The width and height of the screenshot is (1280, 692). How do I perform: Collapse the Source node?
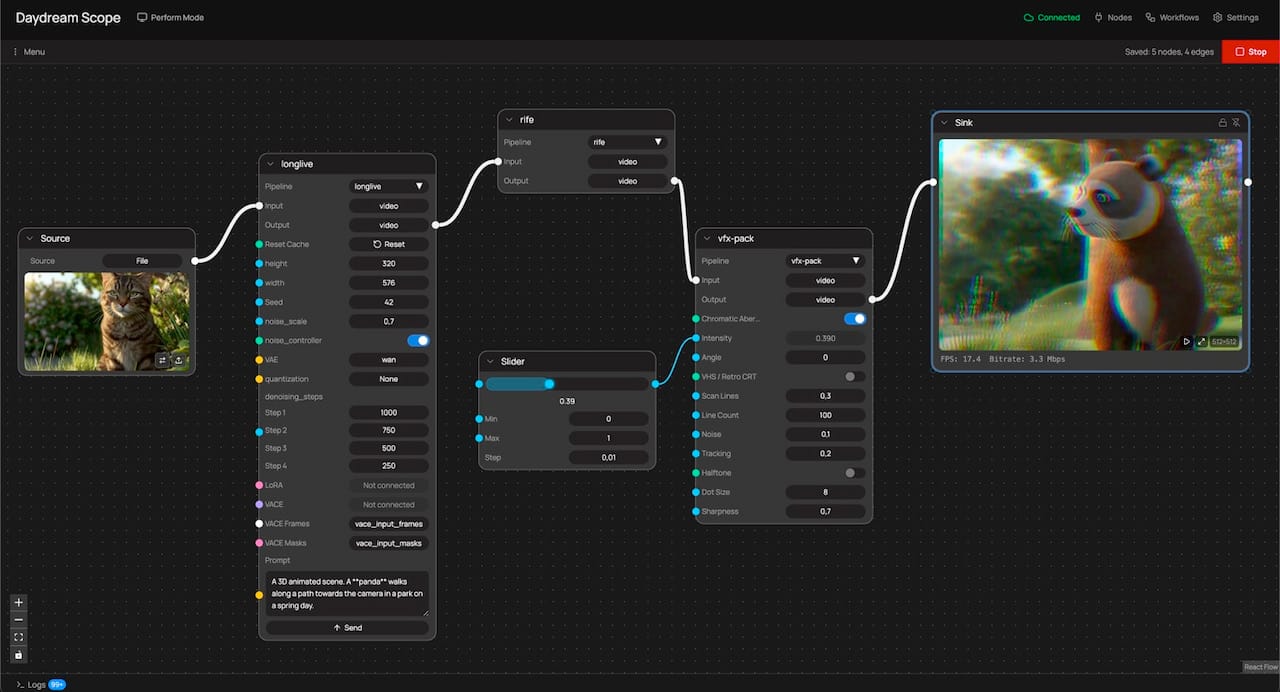30,239
